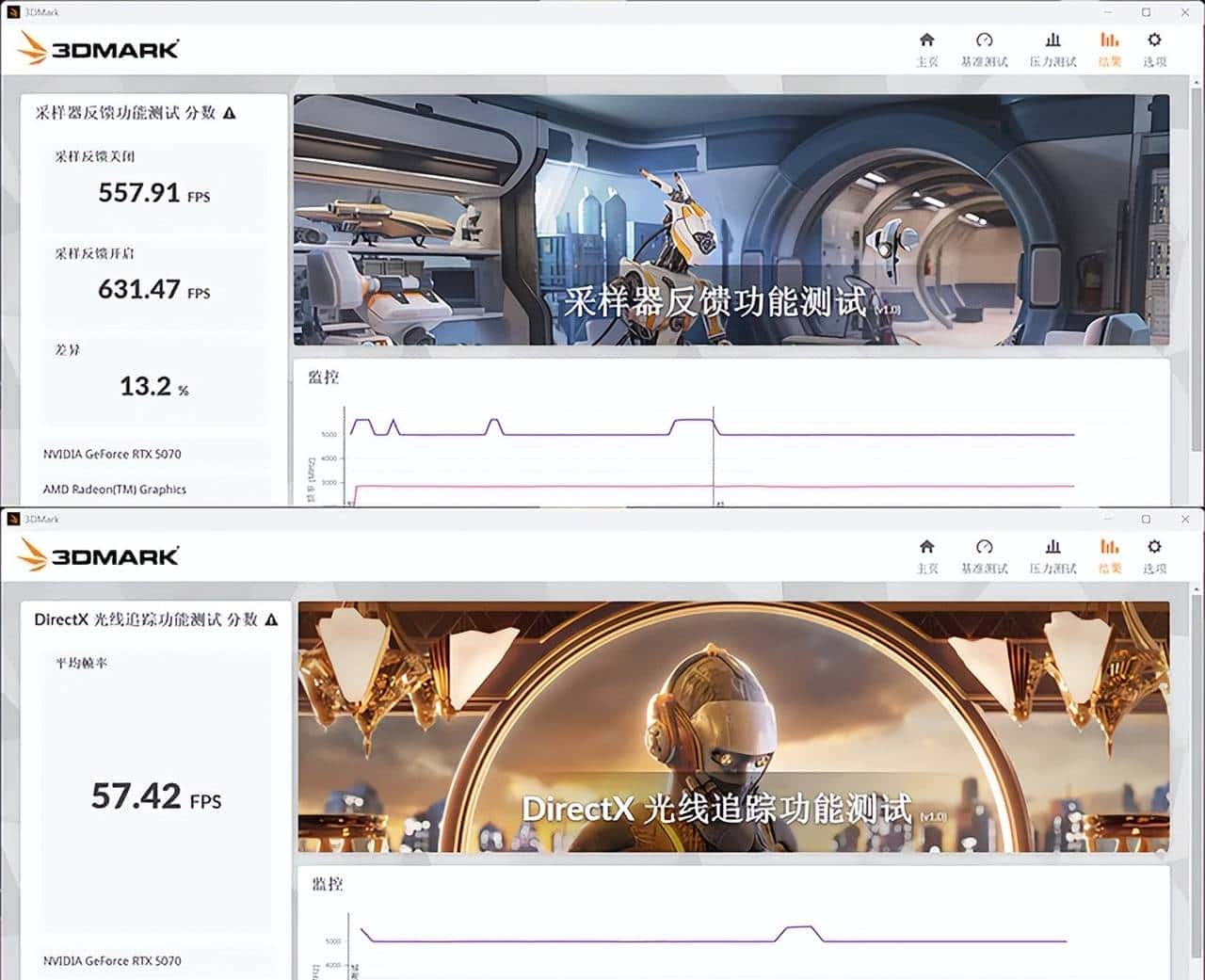Maximize the bottom 3DMark window

tap(1146, 519)
